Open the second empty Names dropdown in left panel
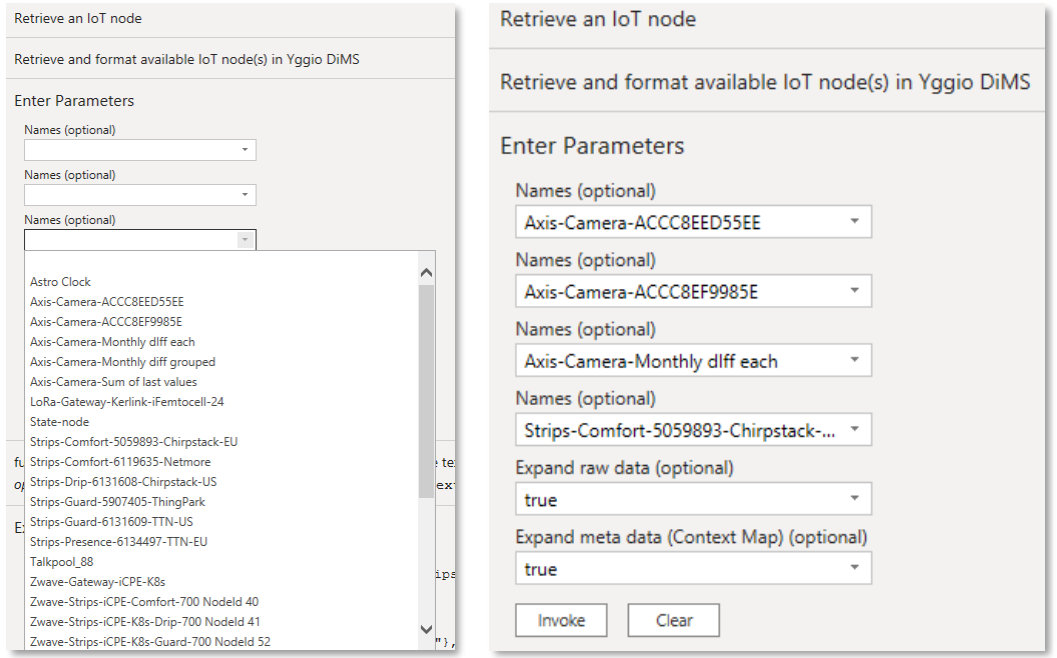 click(140, 195)
